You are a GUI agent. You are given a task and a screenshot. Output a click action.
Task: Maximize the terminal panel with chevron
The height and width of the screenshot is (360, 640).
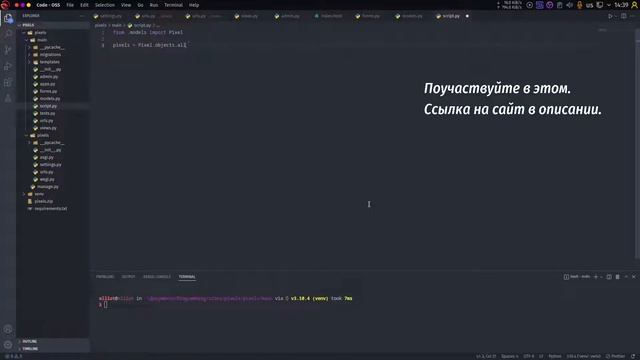pos(626,277)
